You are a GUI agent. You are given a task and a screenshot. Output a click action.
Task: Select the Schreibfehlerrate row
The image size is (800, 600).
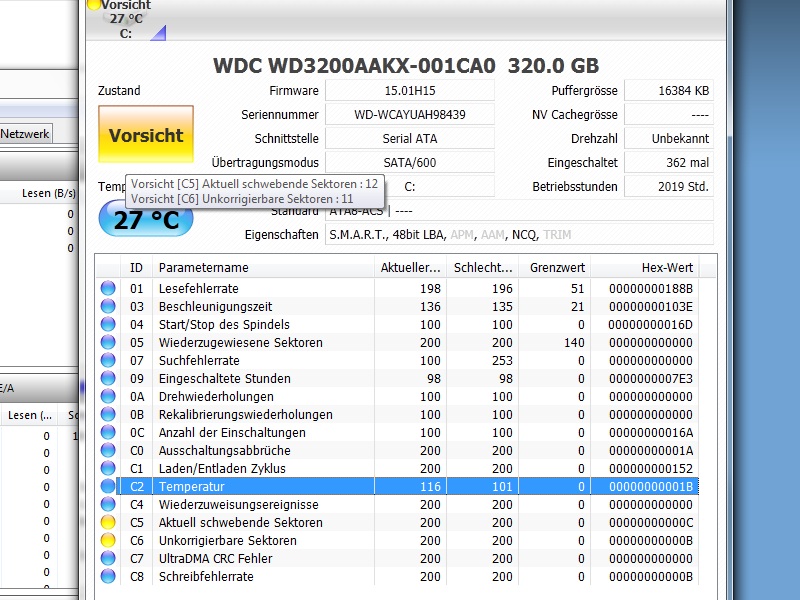click(x=398, y=576)
